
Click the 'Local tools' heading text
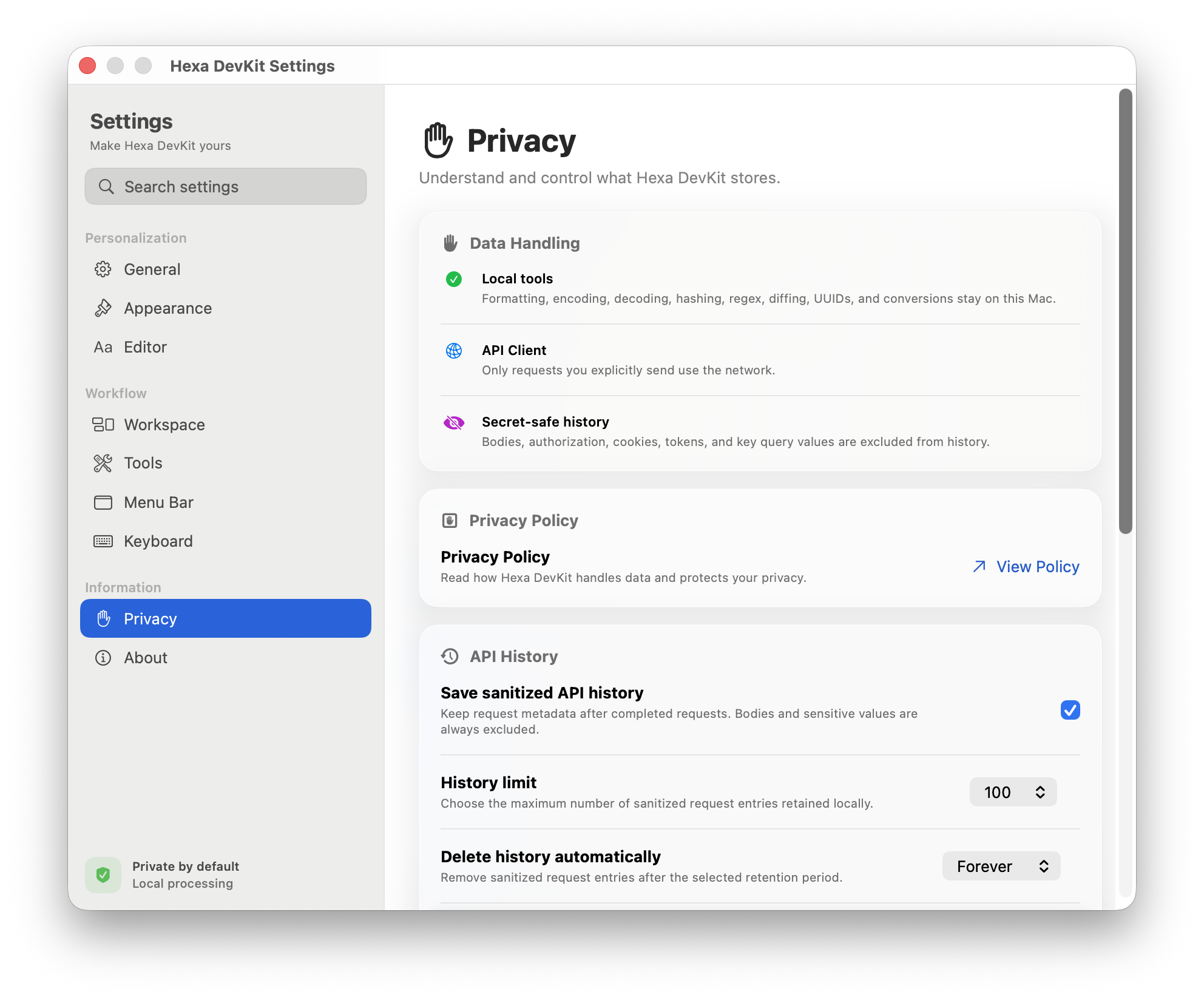point(517,279)
